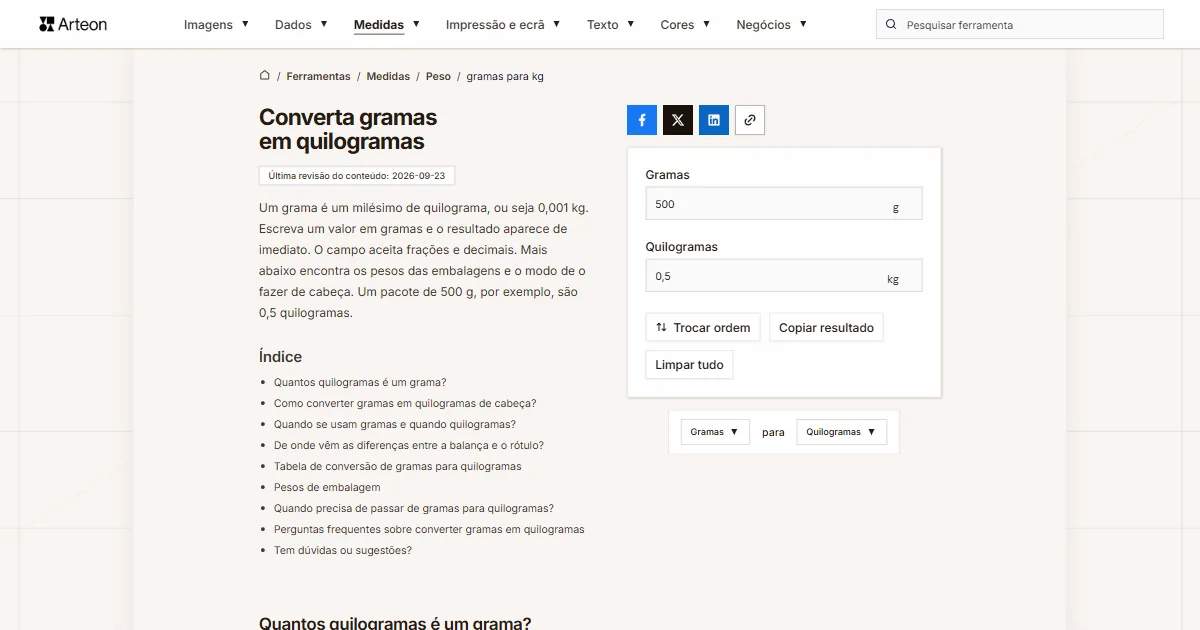The width and height of the screenshot is (1200, 630).
Task: Copy the page link using the icon
Action: [x=750, y=120]
